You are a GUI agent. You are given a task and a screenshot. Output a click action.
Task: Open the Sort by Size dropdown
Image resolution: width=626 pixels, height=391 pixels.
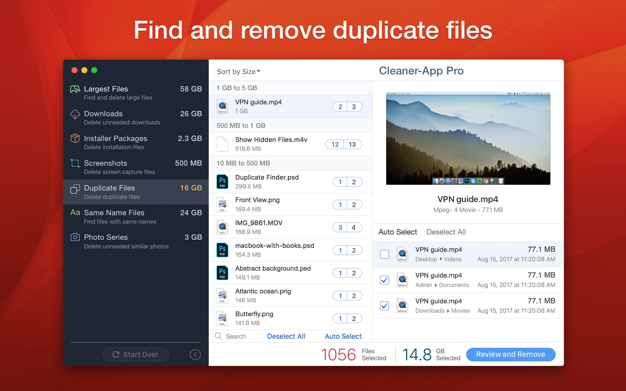[238, 71]
